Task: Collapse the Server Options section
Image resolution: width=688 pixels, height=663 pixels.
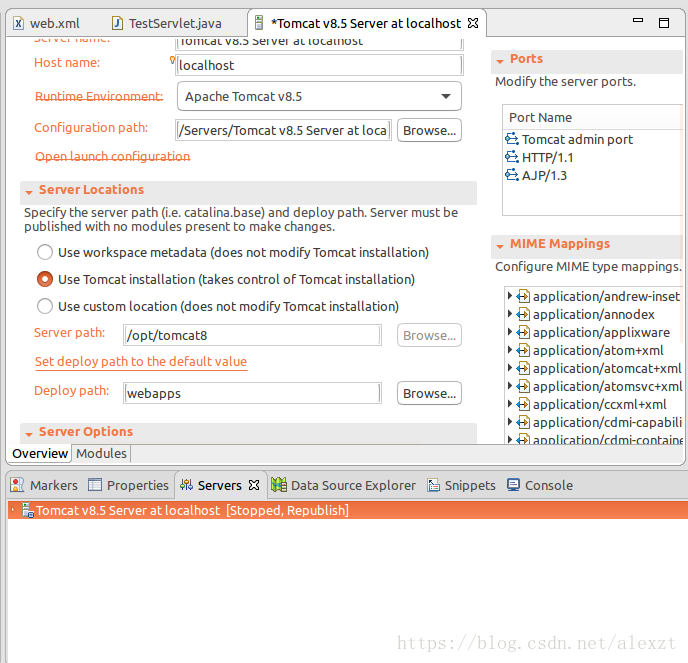Action: [29, 434]
